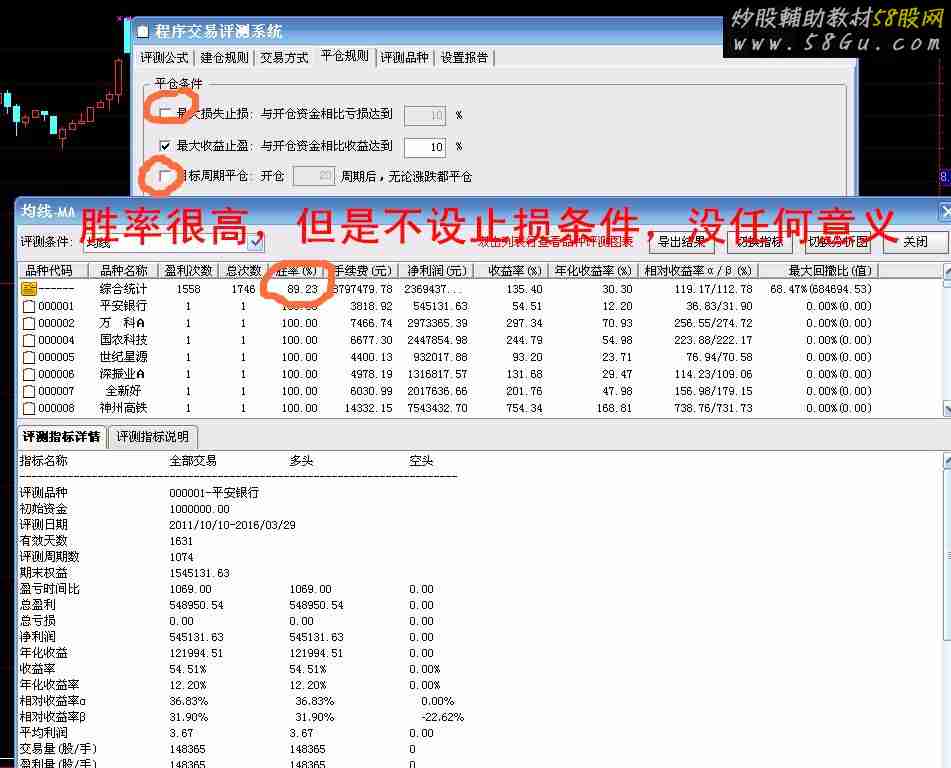Click the 最大收益止盈 percent input field
Viewport: 951px width, 768px height.
425,147
